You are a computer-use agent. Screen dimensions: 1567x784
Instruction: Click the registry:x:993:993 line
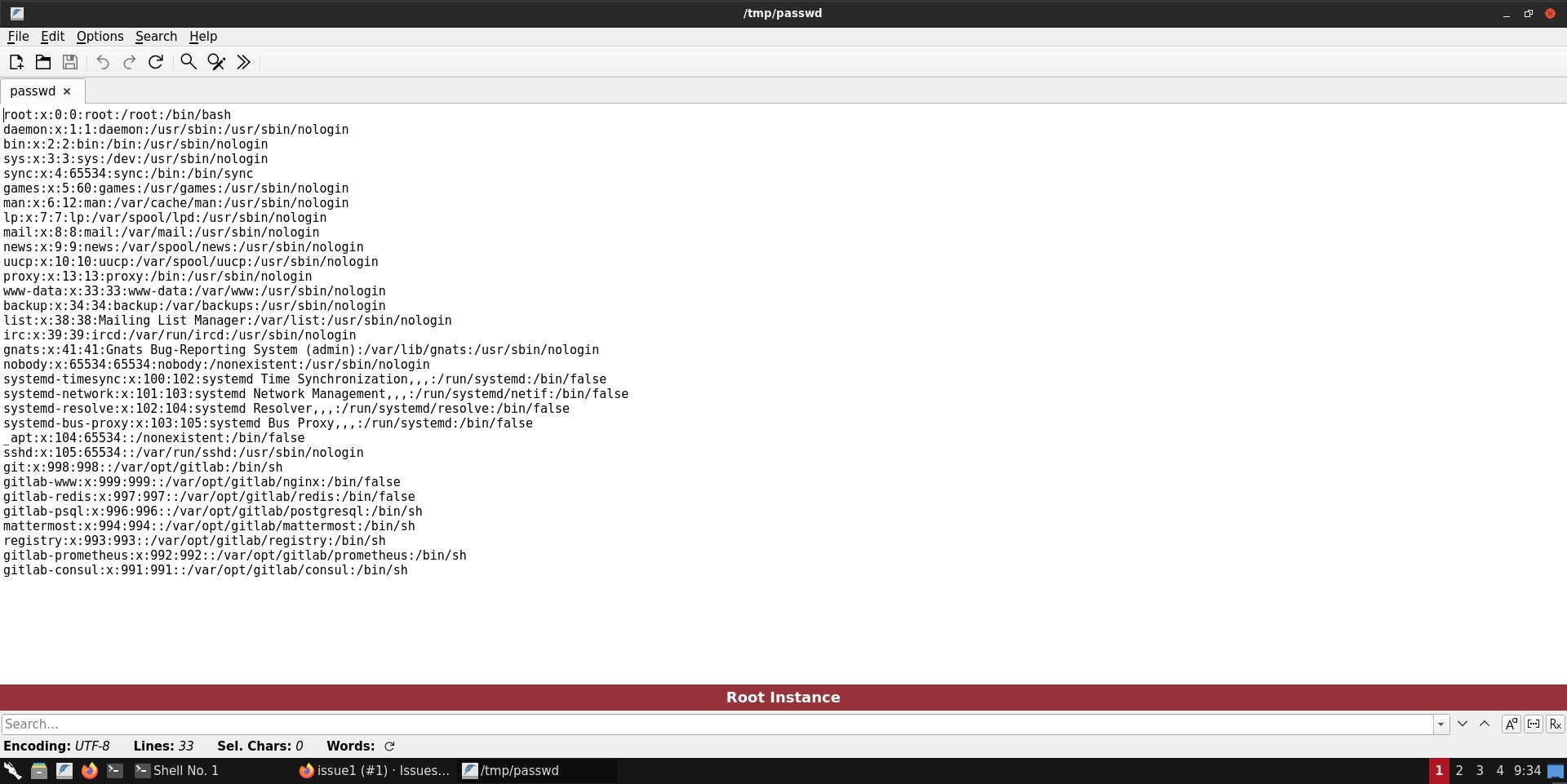(194, 541)
